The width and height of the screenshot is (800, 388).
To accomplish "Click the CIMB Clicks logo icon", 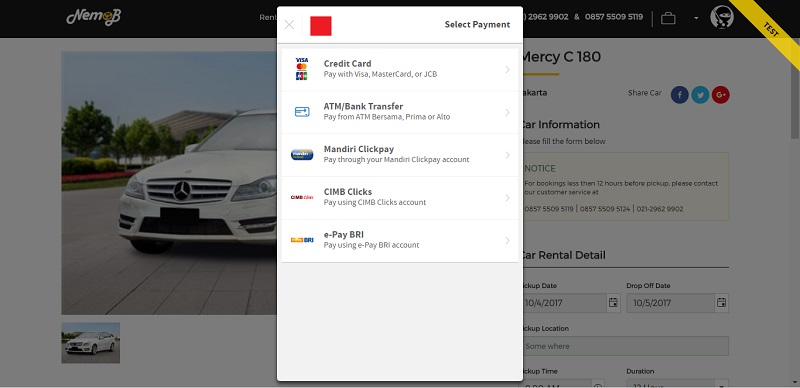I will point(302,197).
